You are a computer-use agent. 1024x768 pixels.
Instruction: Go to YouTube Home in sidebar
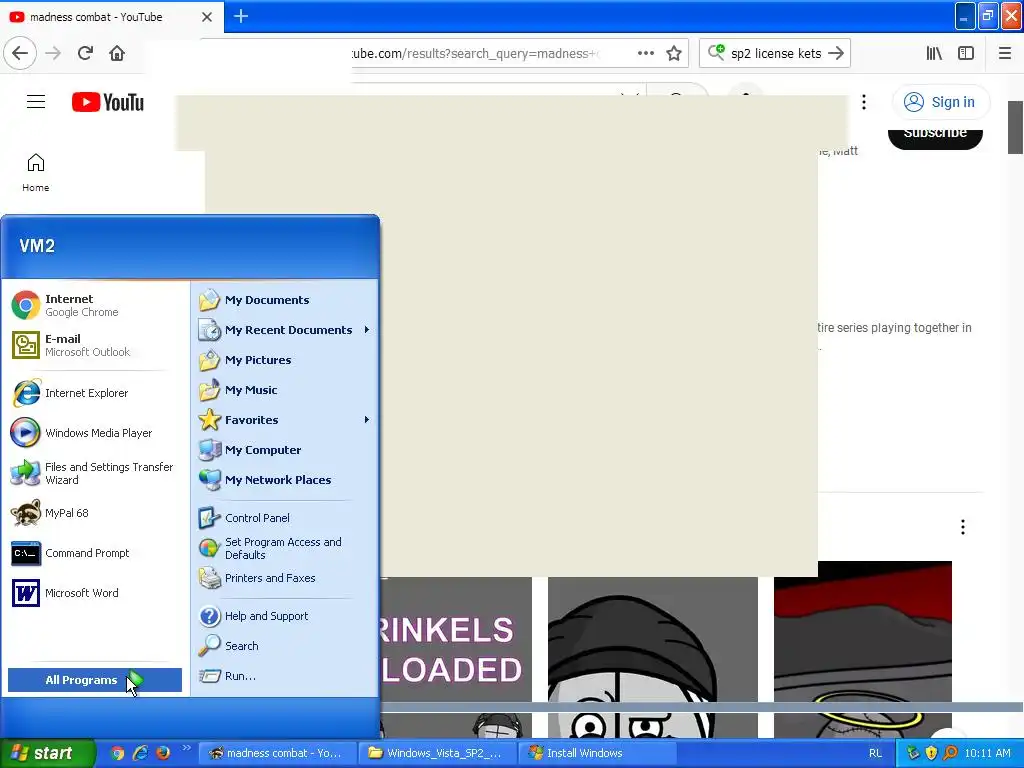point(35,172)
